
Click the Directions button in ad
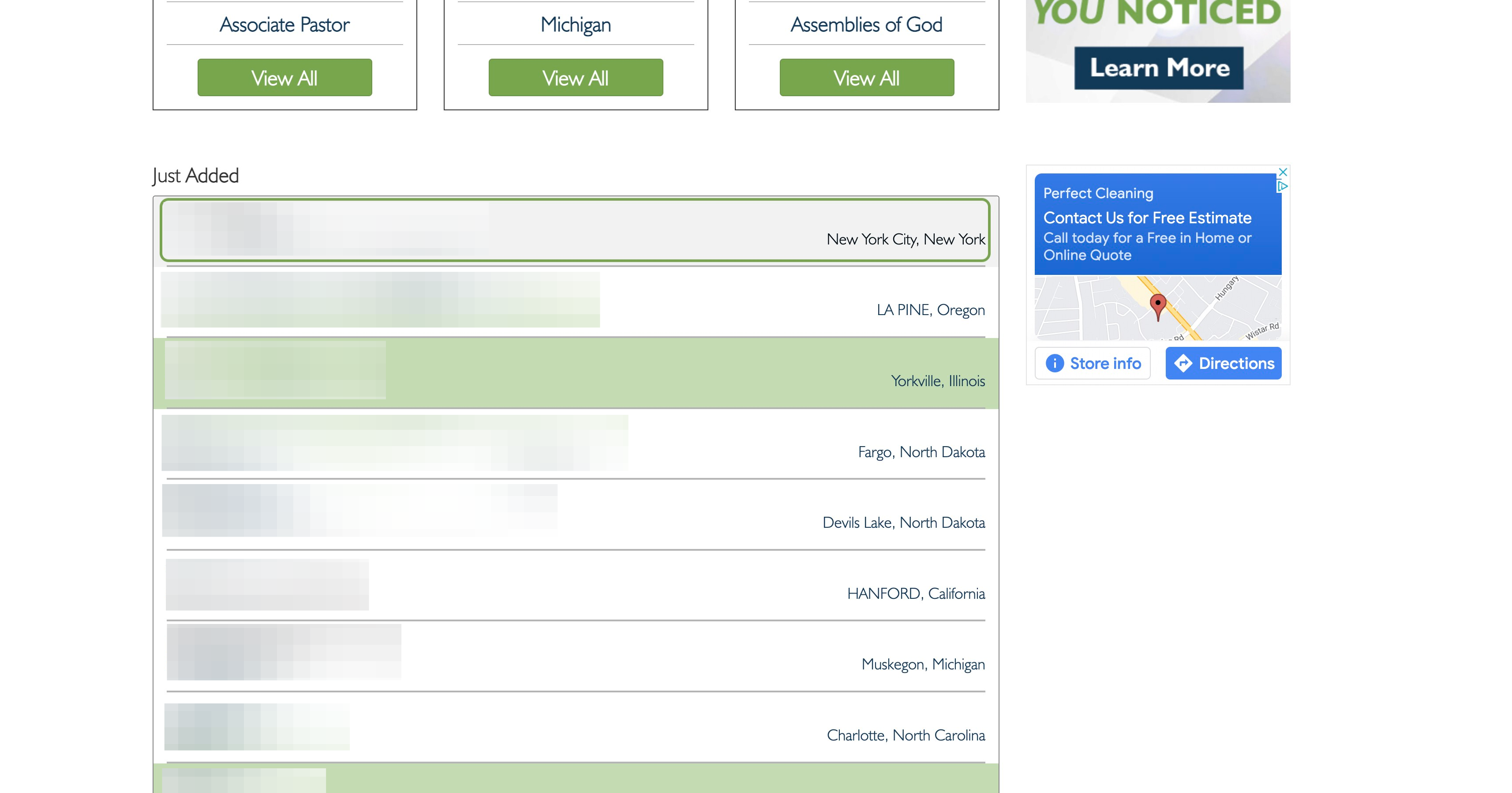click(x=1223, y=363)
